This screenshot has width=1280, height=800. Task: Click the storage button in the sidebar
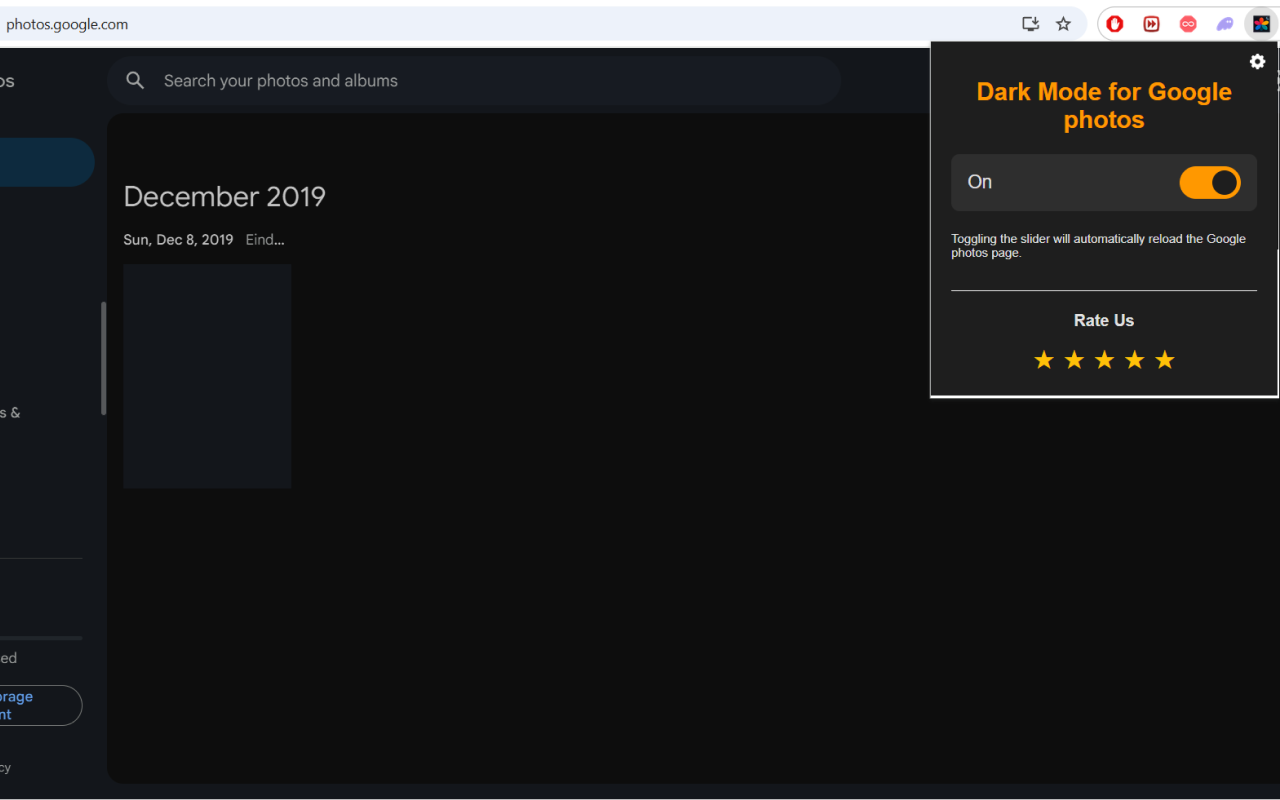40,705
